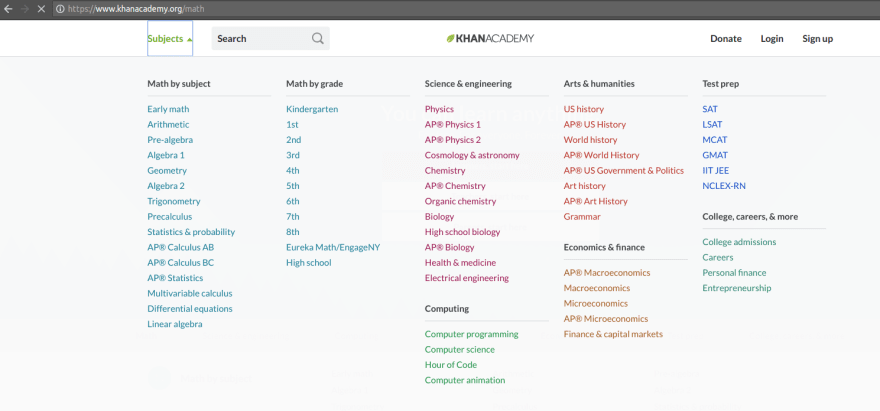The width and height of the screenshot is (880, 411).
Task: Select Arithmetic from Math by subject
Action: tap(168, 125)
